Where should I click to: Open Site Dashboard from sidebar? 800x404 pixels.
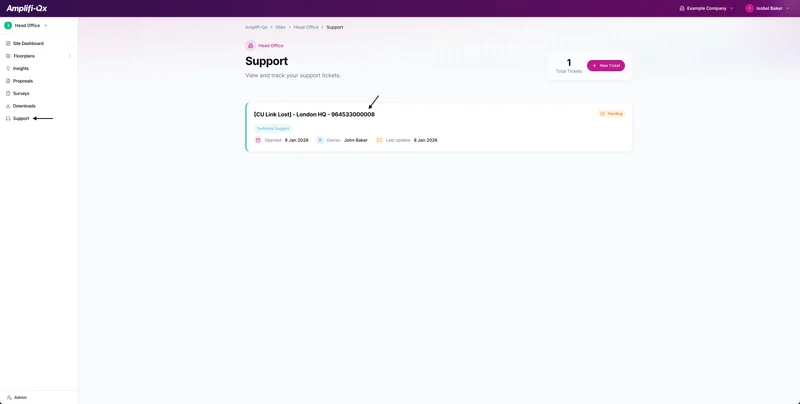(x=28, y=43)
